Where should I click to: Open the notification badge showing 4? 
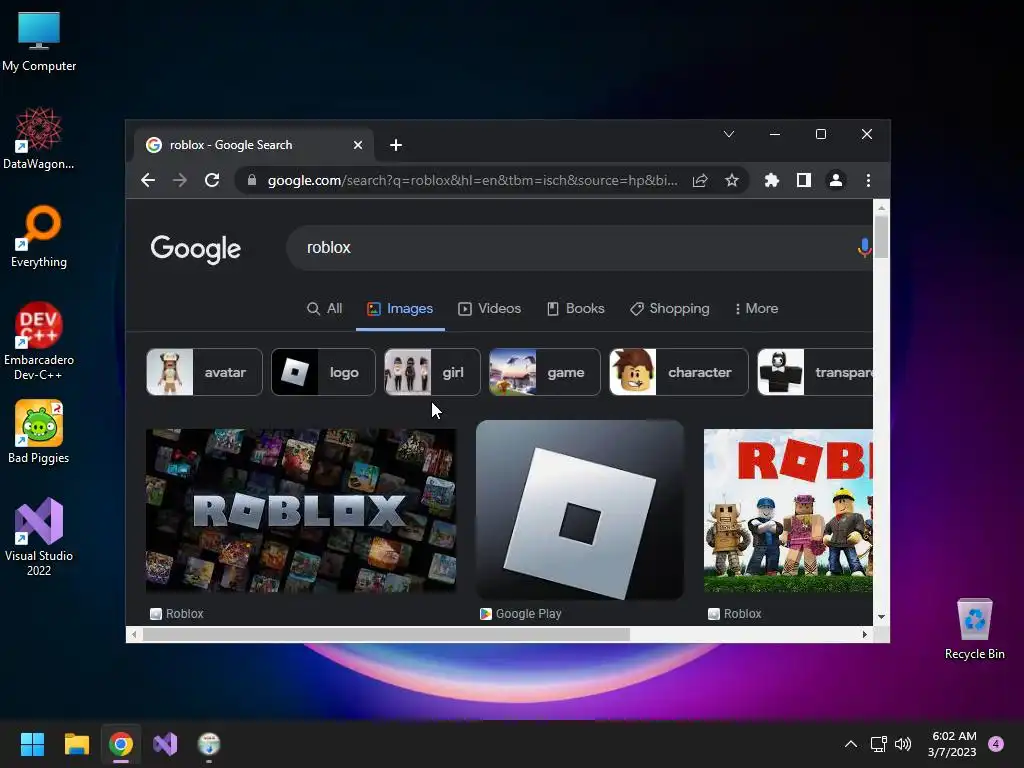(996, 744)
